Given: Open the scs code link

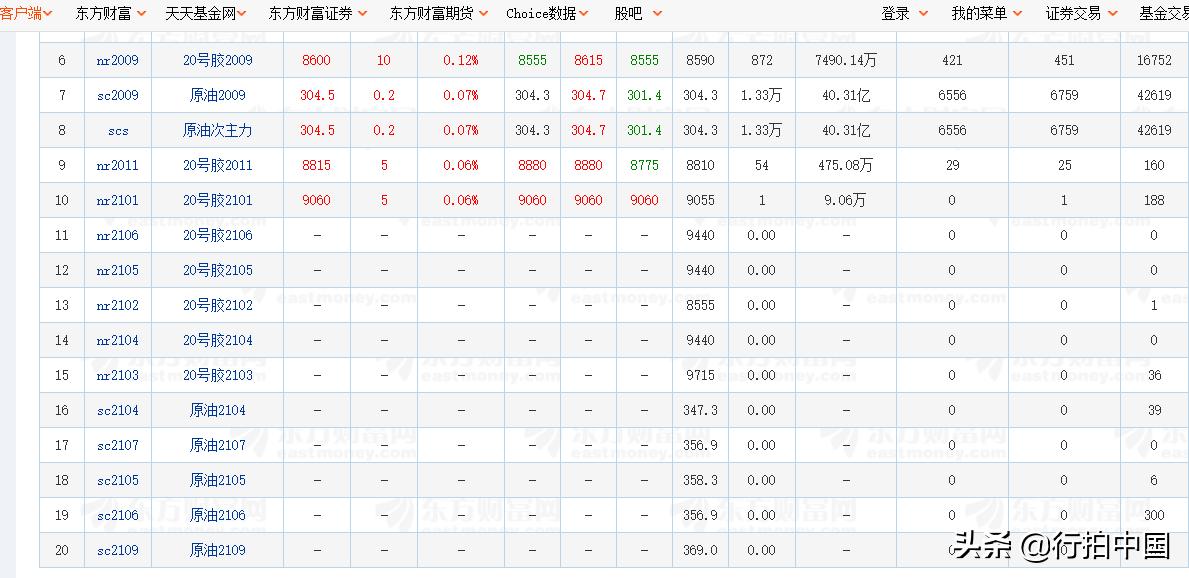Looking at the screenshot, I should [118, 130].
